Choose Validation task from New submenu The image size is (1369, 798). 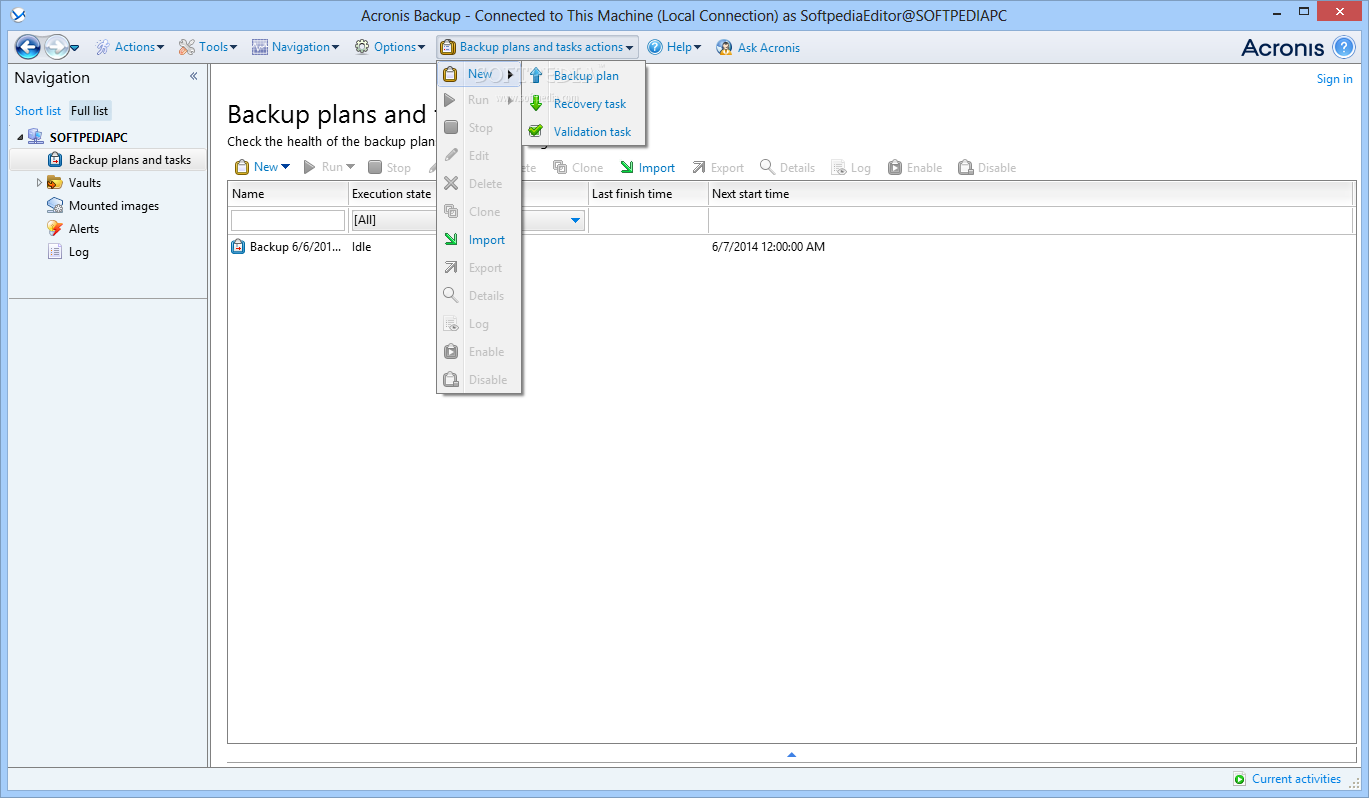point(585,132)
